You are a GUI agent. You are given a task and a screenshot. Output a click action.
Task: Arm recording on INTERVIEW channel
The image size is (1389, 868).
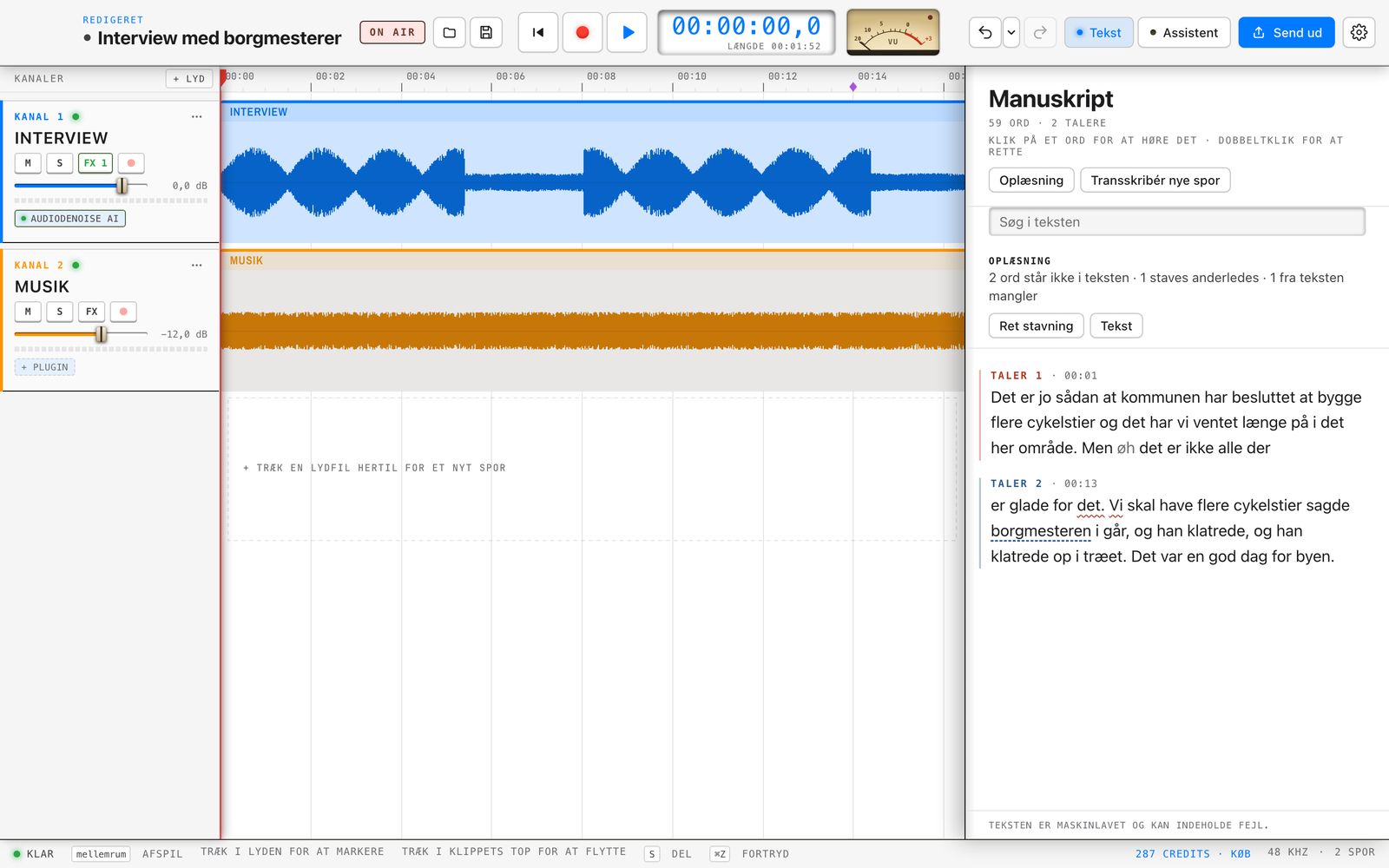[x=131, y=163]
